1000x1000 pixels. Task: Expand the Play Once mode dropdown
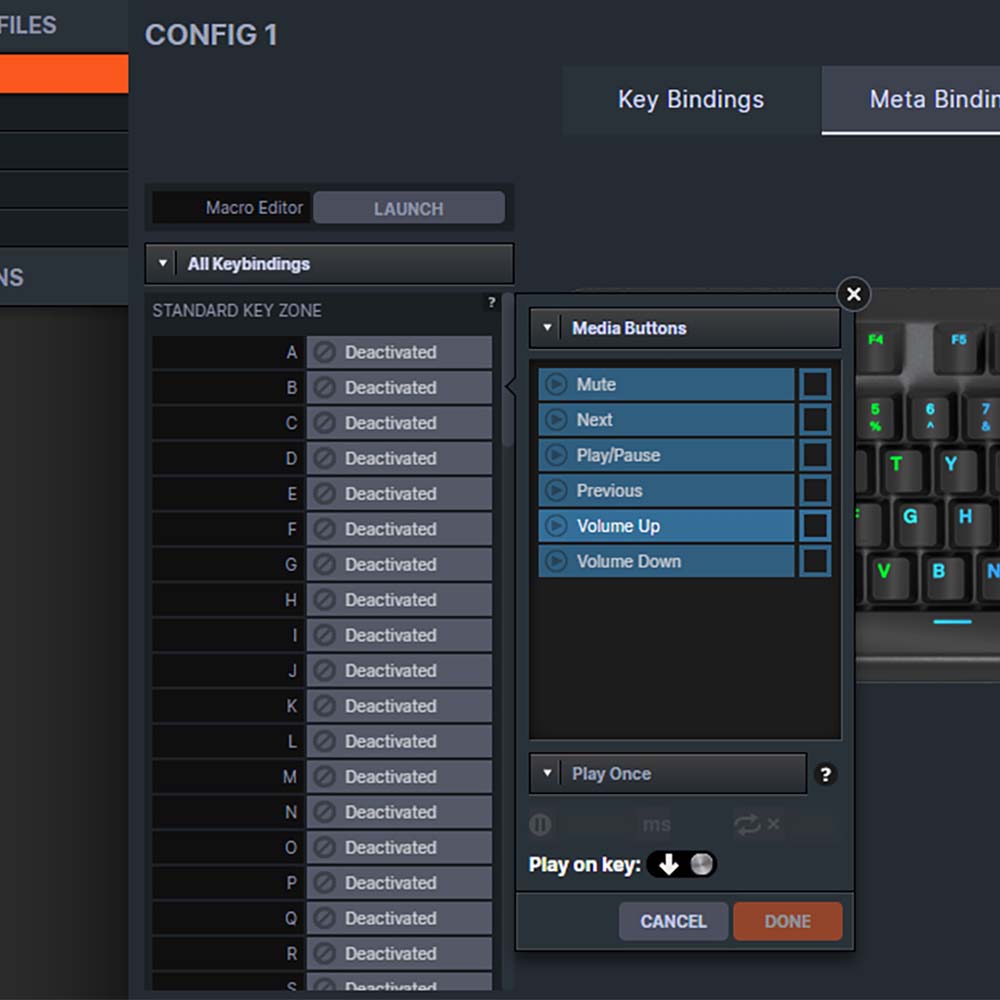tap(545, 773)
